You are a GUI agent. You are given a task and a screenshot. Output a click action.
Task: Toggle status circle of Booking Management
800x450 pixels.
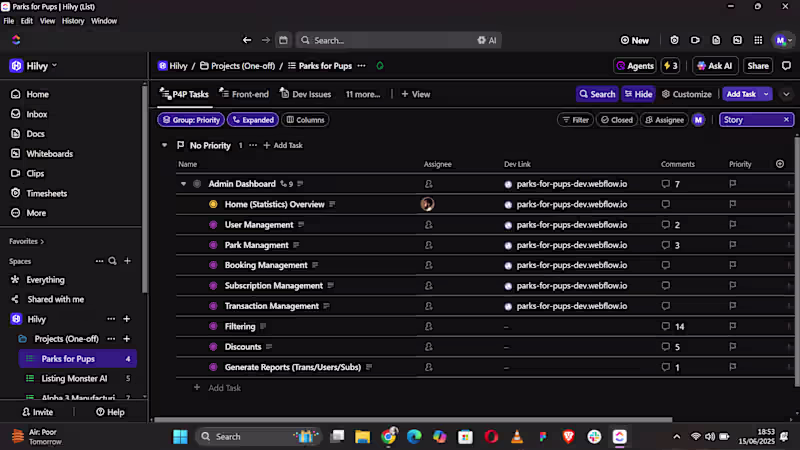click(x=213, y=265)
